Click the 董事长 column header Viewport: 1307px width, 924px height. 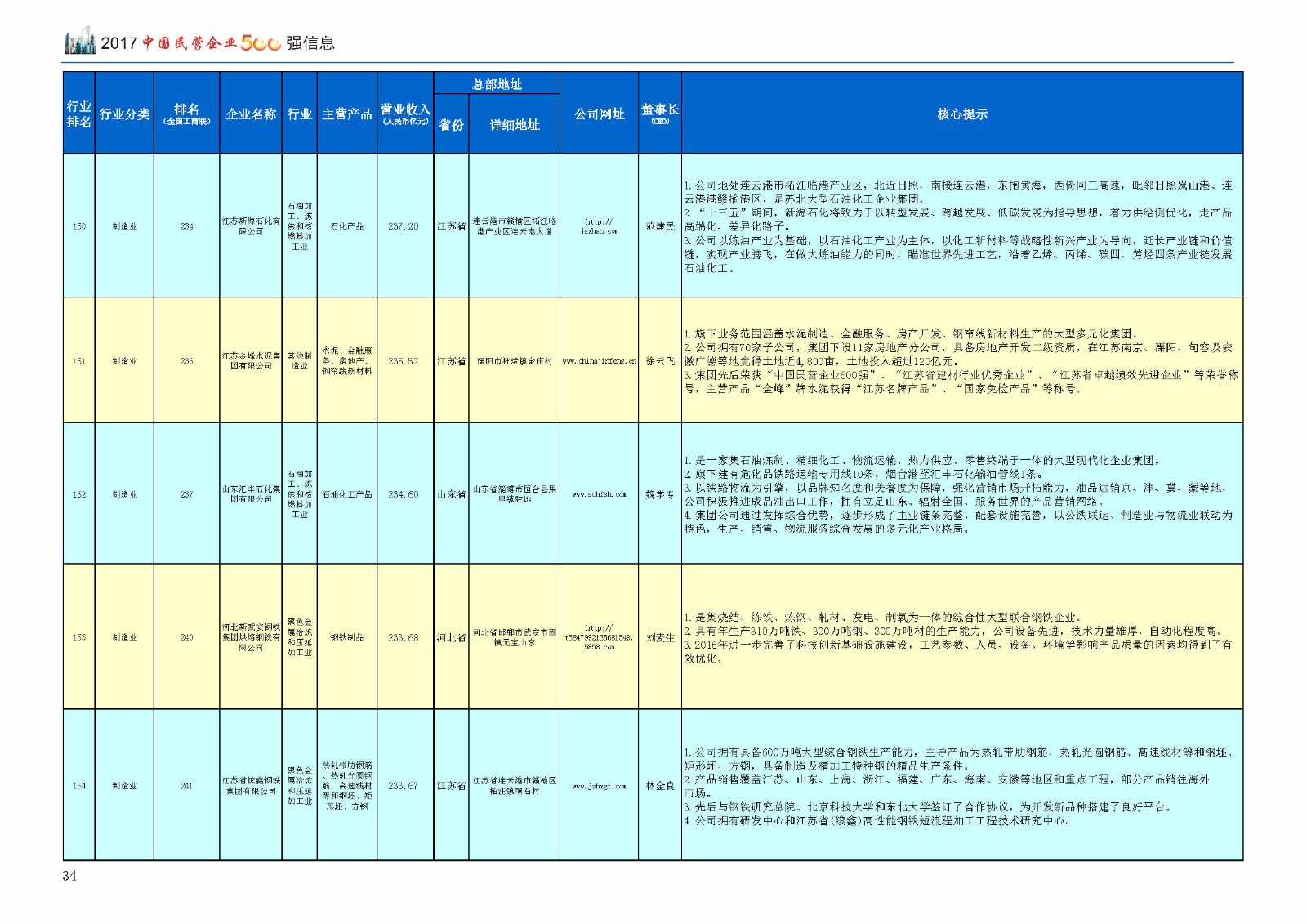[x=660, y=114]
